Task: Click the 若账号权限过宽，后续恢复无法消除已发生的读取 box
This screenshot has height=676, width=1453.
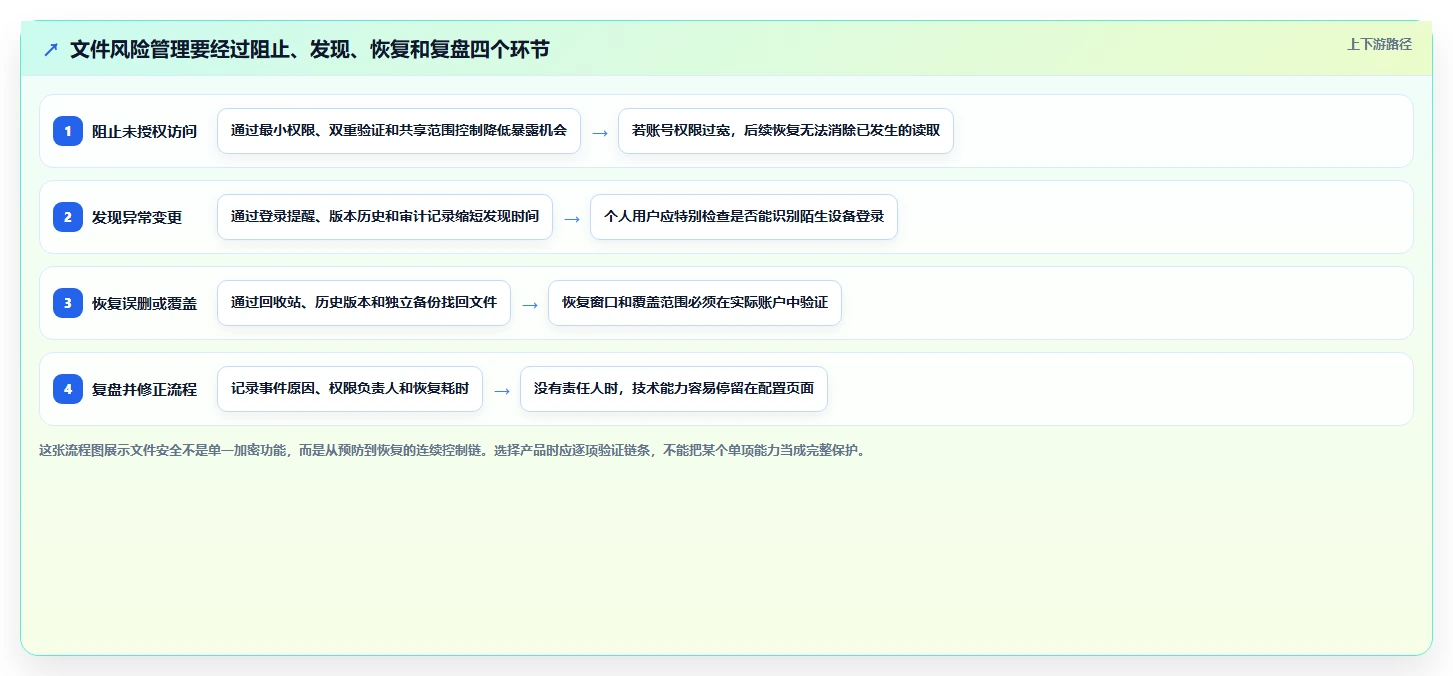Action: click(786, 131)
